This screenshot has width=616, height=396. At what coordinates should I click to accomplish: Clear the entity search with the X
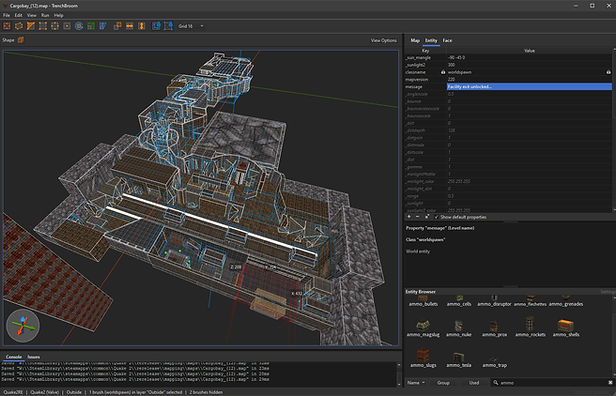coord(610,382)
